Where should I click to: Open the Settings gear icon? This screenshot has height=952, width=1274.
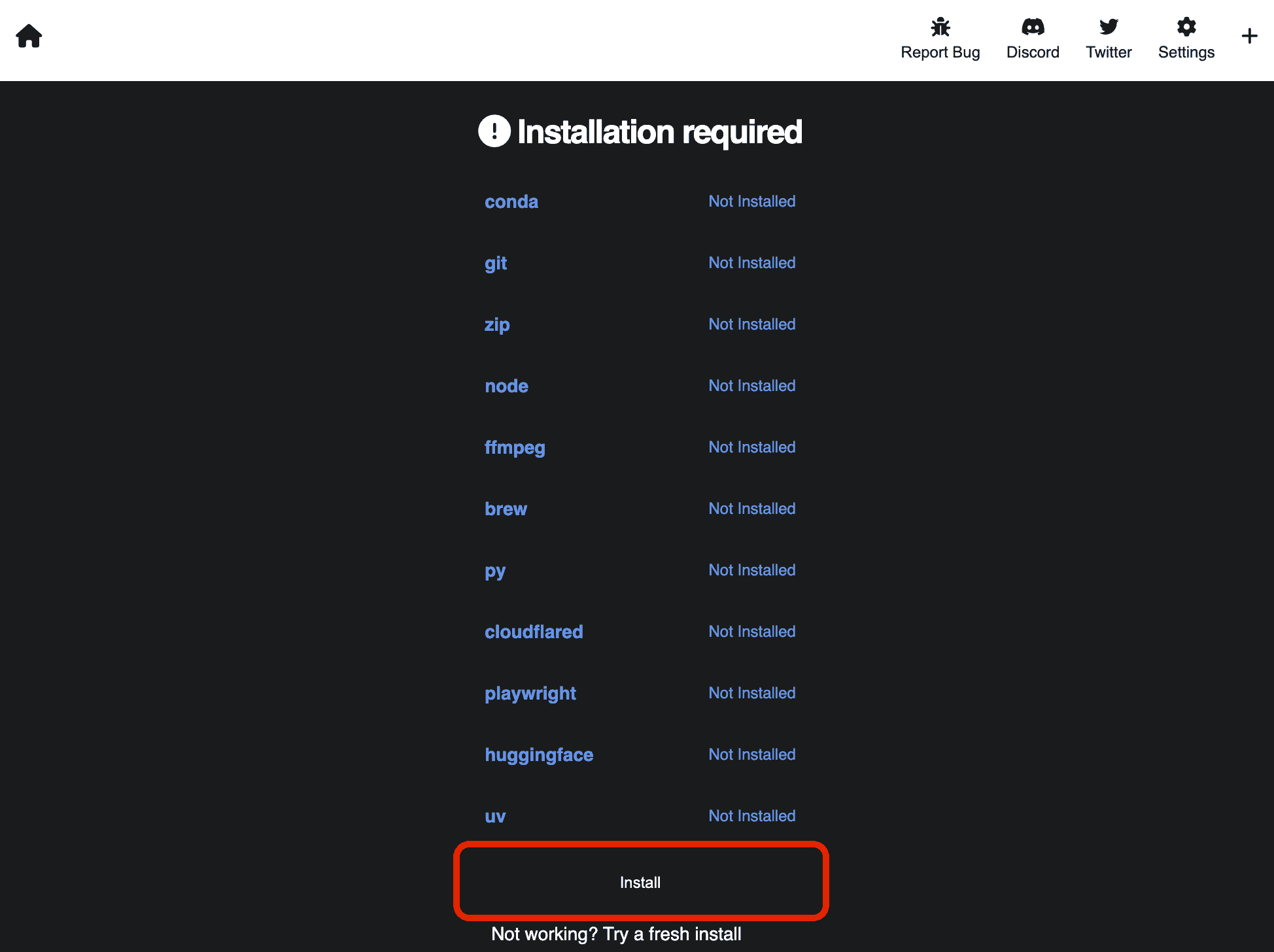pyautogui.click(x=1186, y=27)
